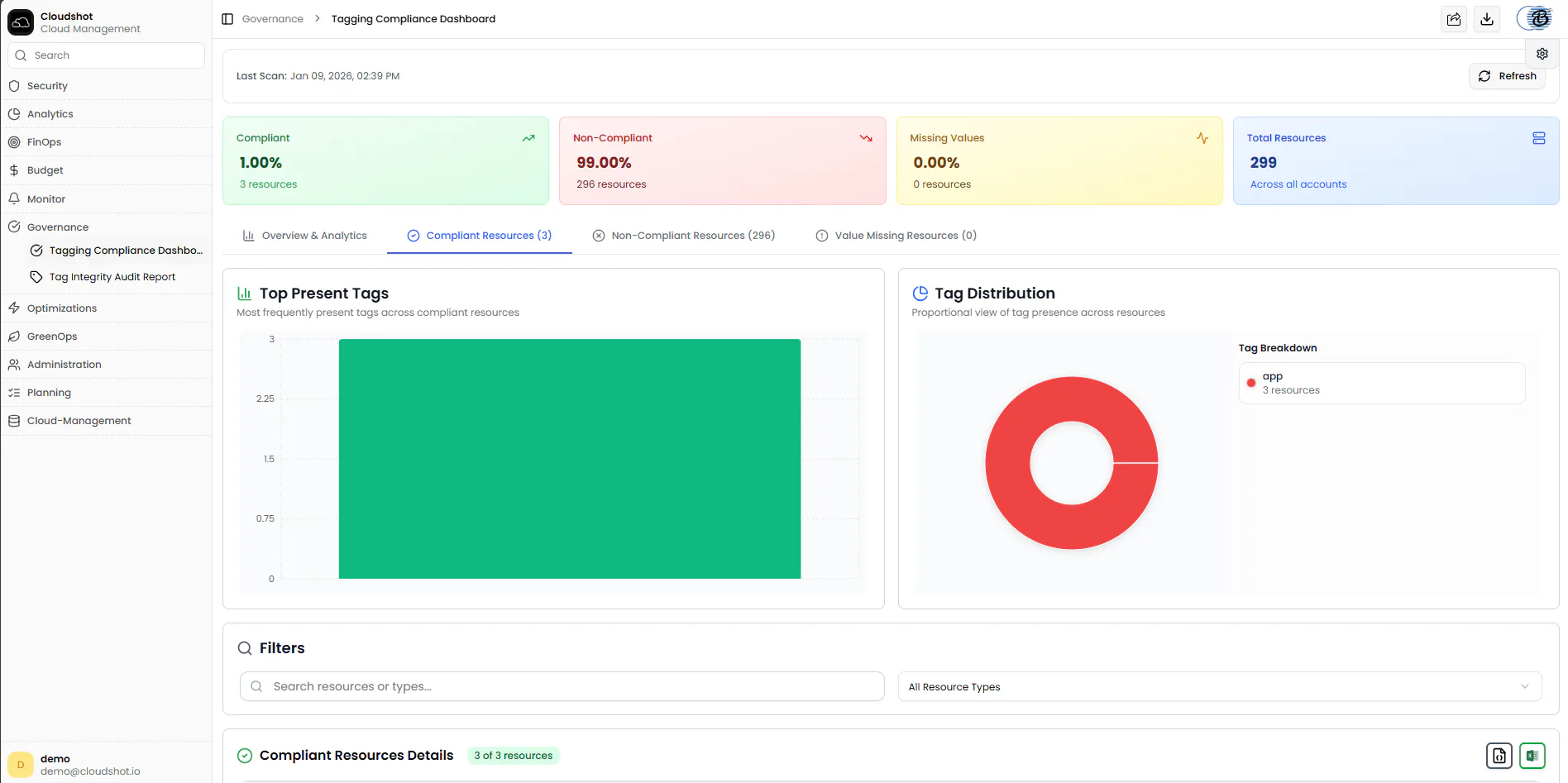This screenshot has width=1568, height=783.
Task: Focus the sidebar Search field
Action: [x=106, y=55]
